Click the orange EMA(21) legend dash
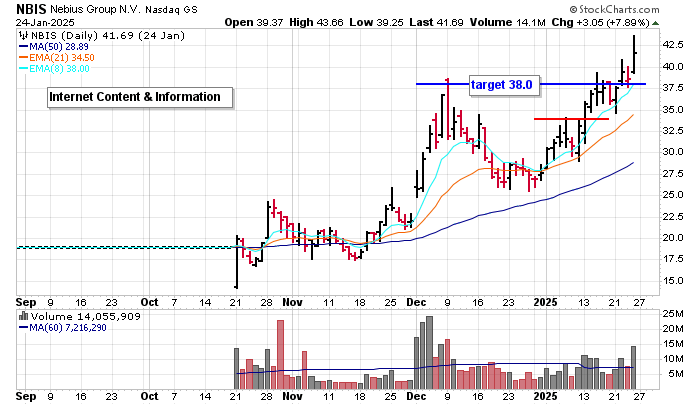Image resolution: width=700 pixels, height=405 pixels. click(x=24, y=58)
